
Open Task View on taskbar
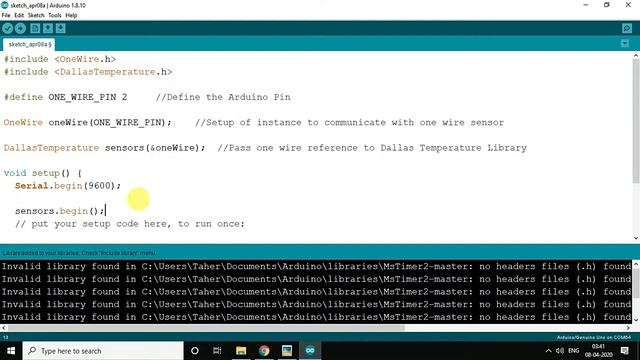217,351
